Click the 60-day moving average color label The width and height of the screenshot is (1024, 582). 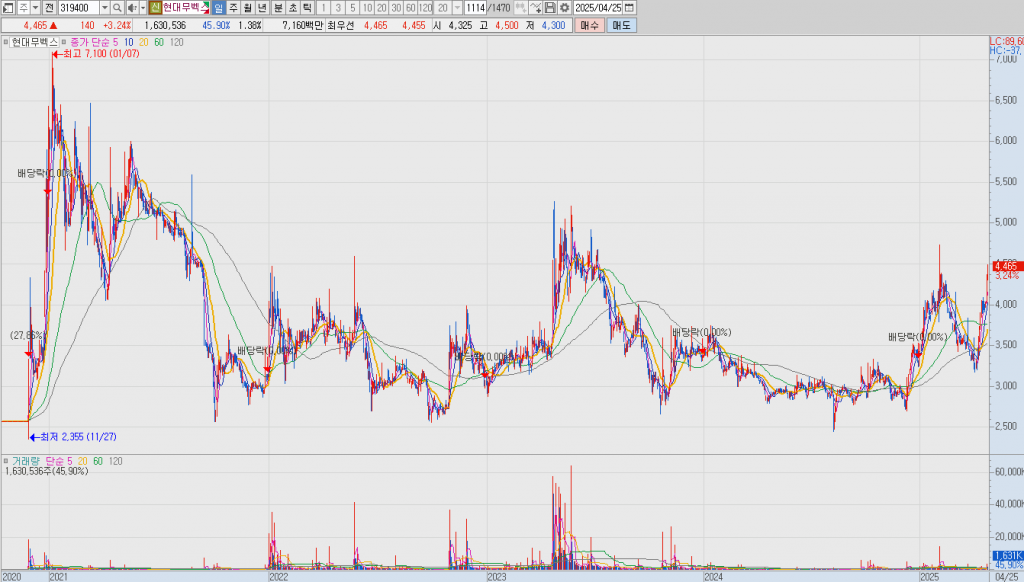pos(159,42)
